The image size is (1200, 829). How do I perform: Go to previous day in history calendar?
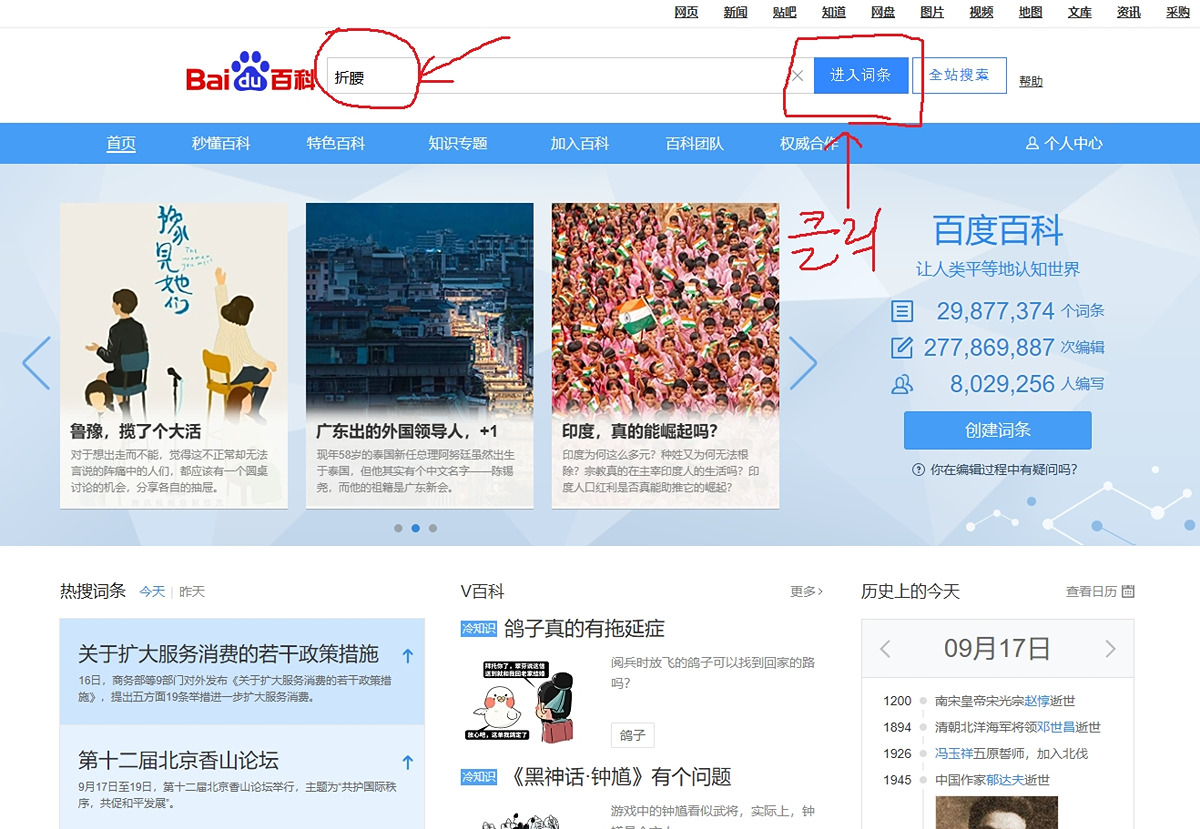coord(885,649)
